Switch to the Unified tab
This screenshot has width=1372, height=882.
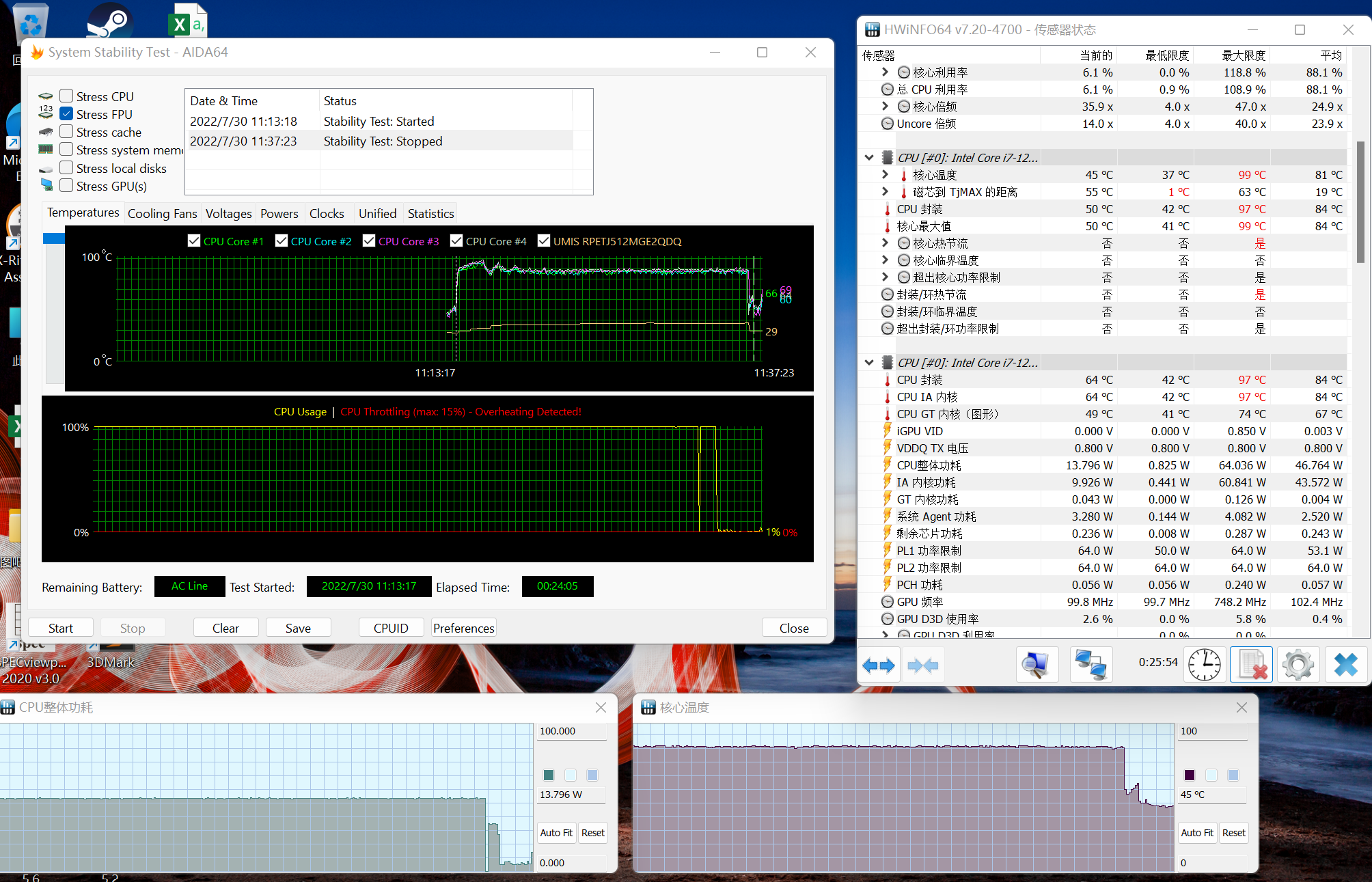tap(377, 213)
